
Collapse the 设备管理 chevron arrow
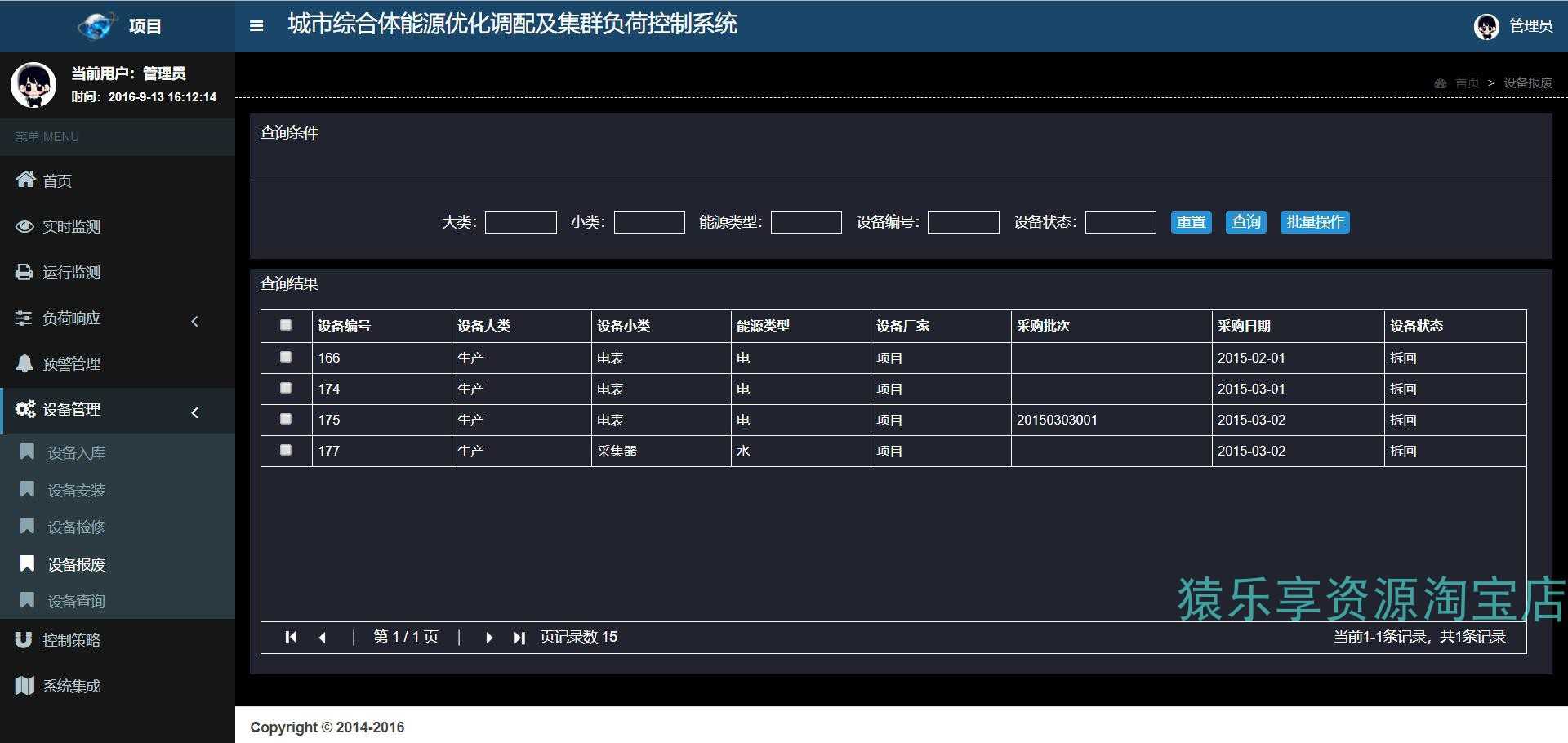point(194,412)
